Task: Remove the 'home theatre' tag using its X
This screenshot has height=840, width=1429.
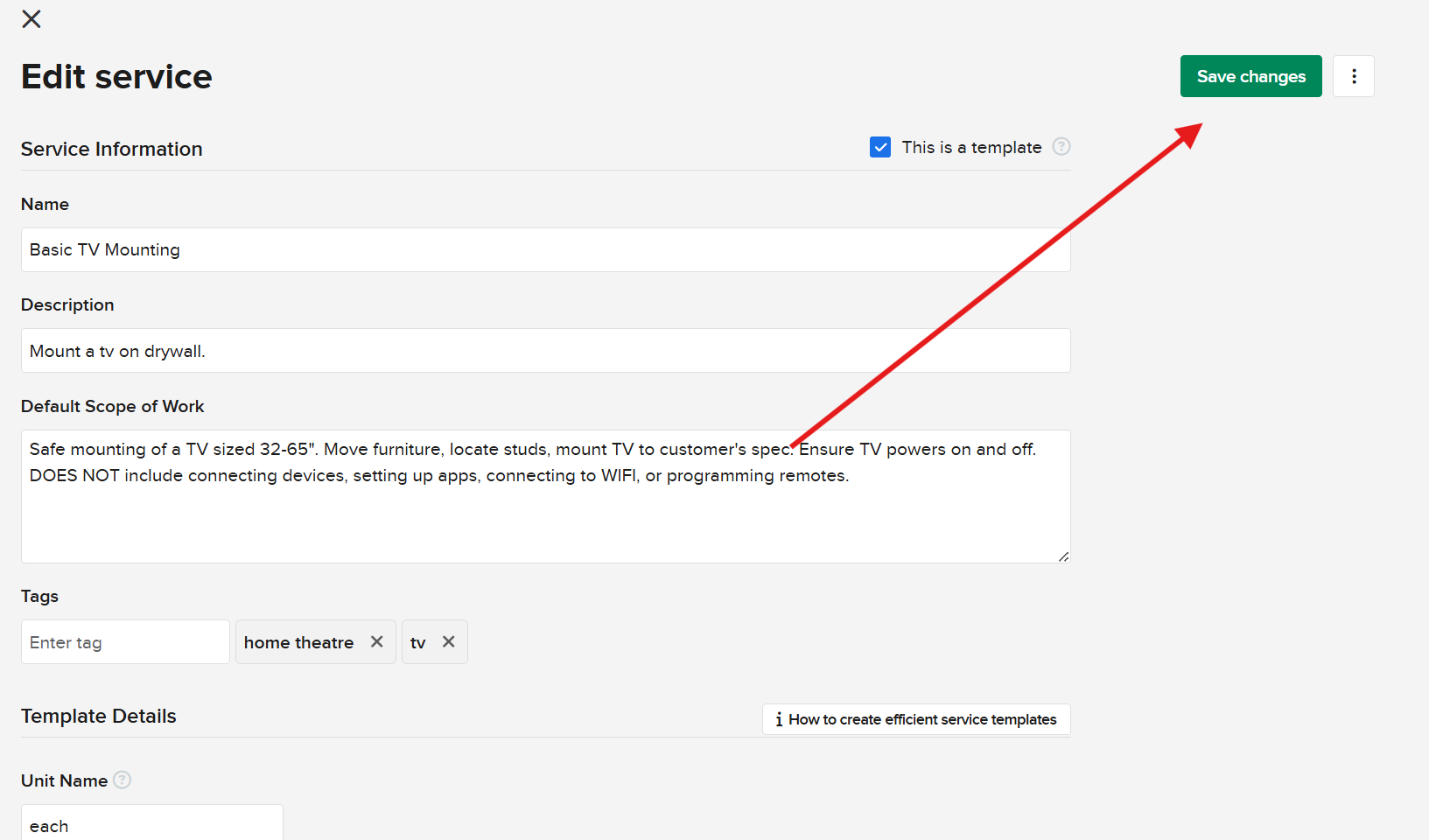Action: 377,641
